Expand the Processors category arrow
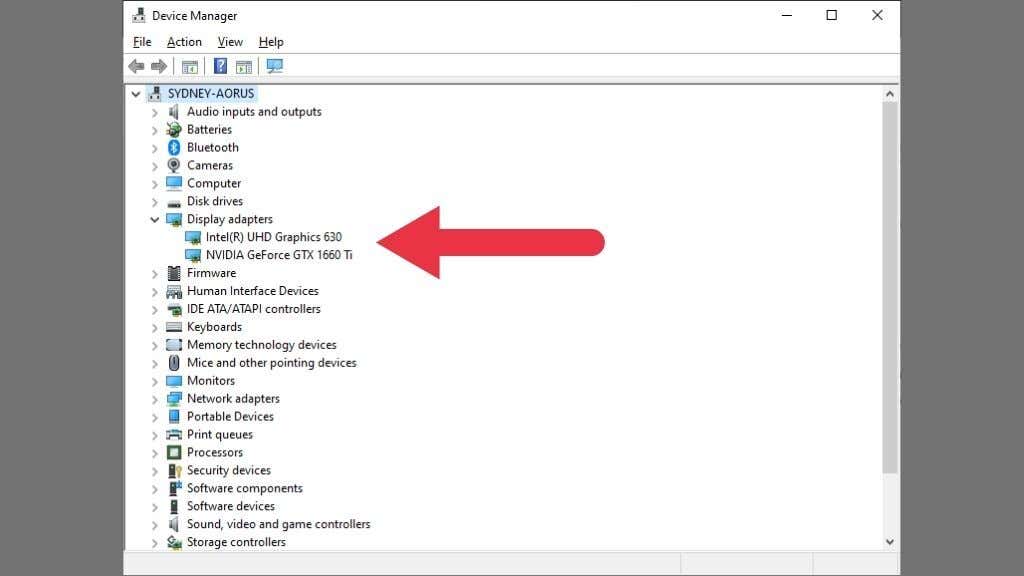 [155, 453]
